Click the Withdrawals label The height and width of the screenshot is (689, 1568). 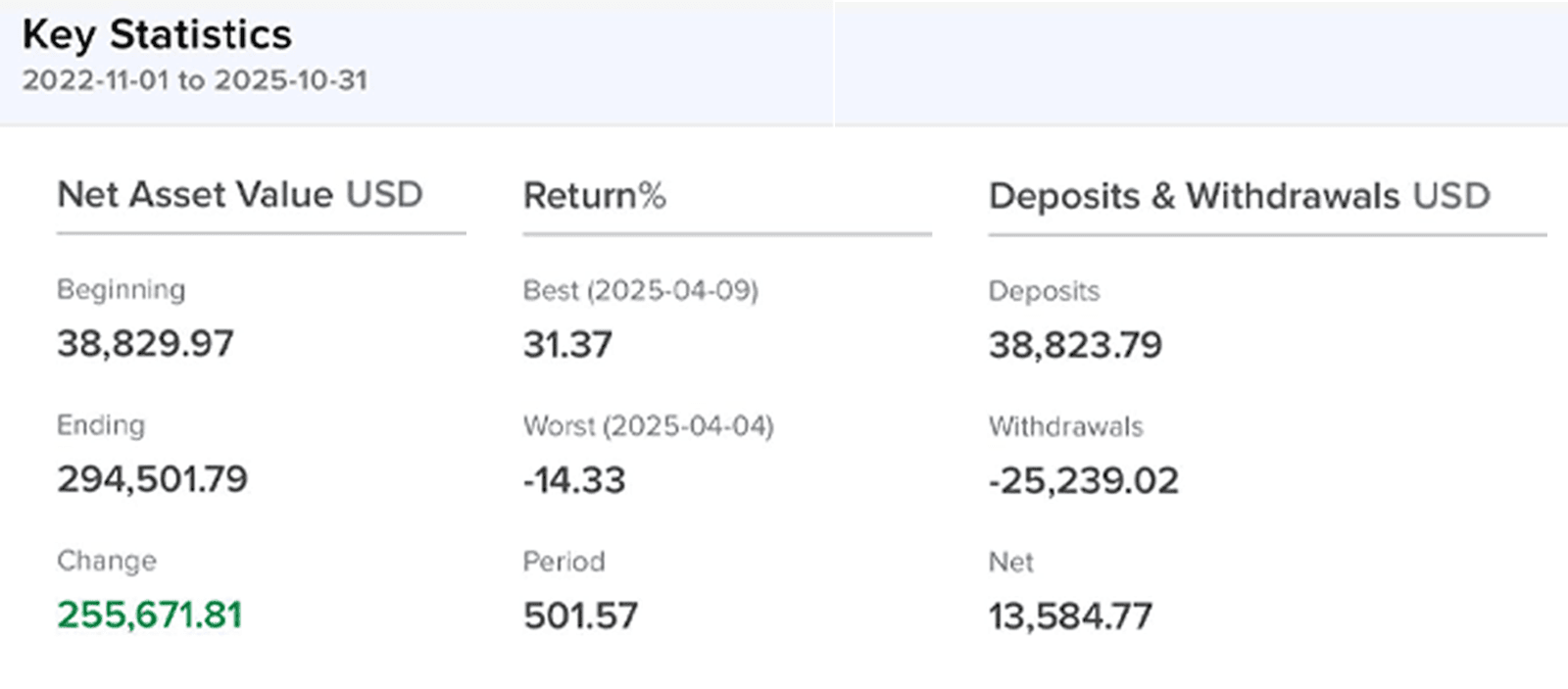coord(1065,426)
